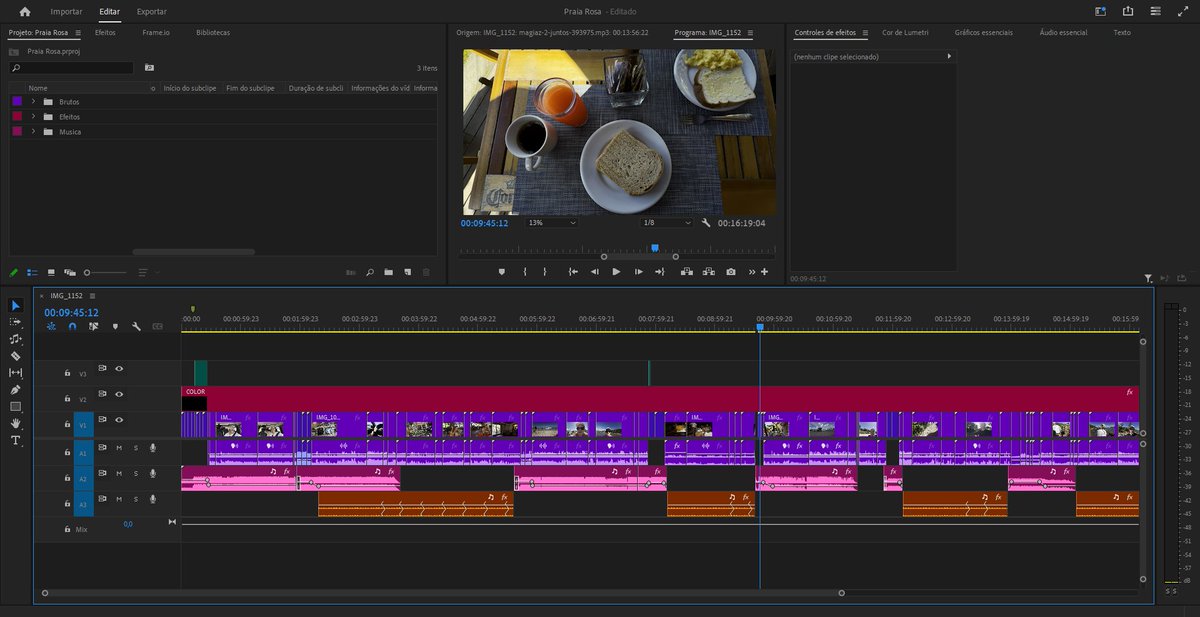Toggle project writable green pencil icon
The height and width of the screenshot is (617, 1200).
pos(14,272)
